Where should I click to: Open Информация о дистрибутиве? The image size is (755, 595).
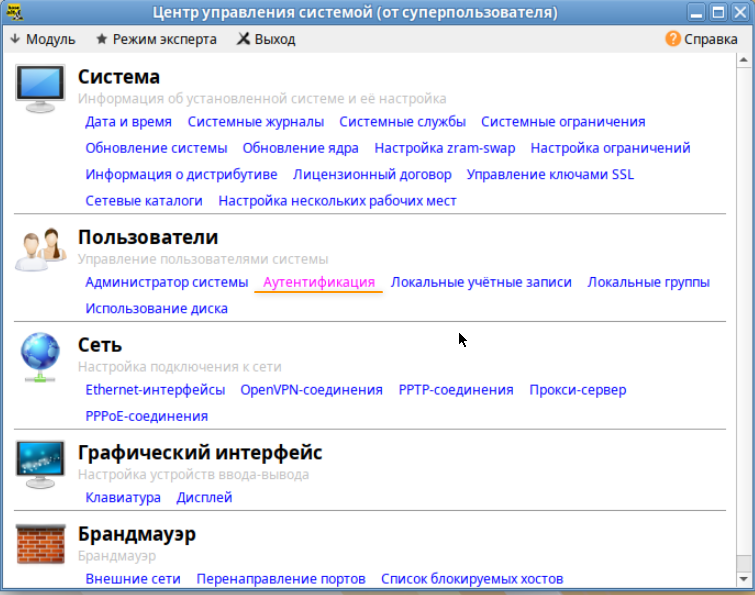pyautogui.click(x=181, y=174)
